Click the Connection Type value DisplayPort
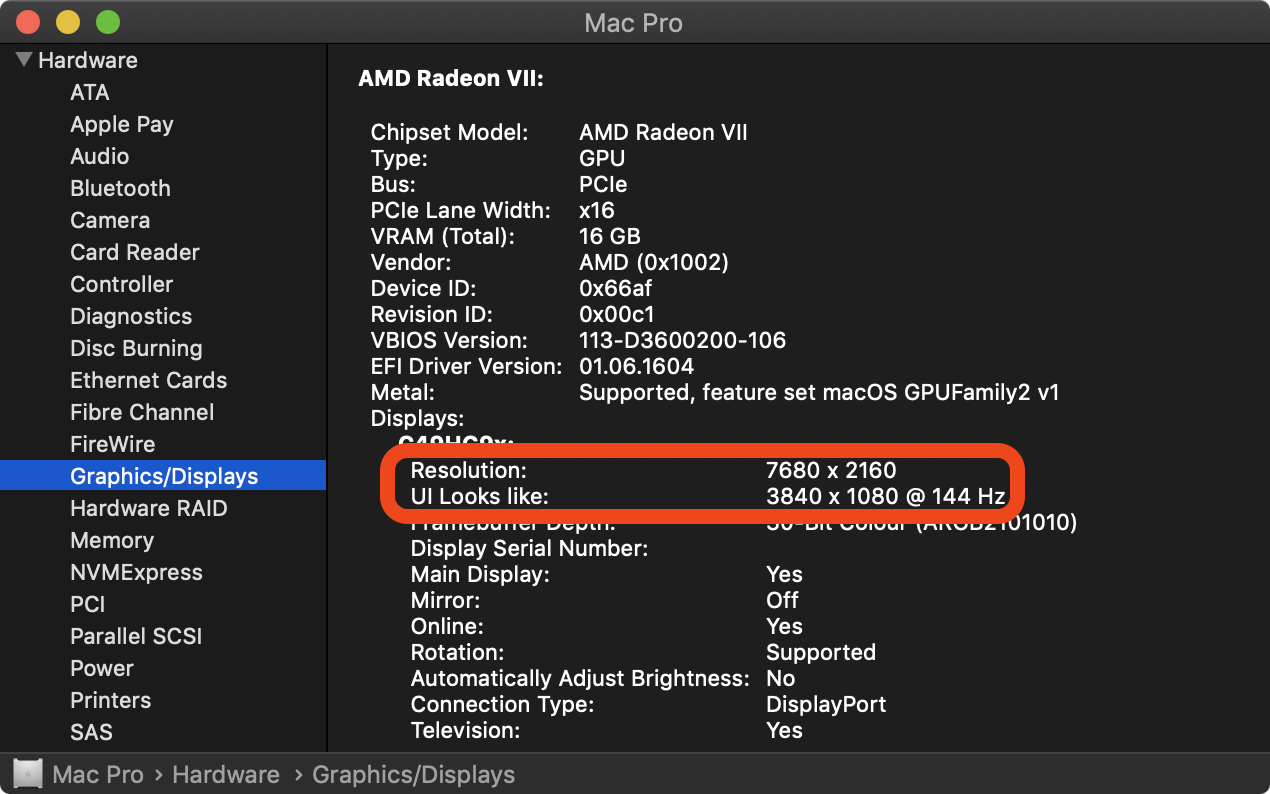Screen dimensions: 1270x794 826,704
